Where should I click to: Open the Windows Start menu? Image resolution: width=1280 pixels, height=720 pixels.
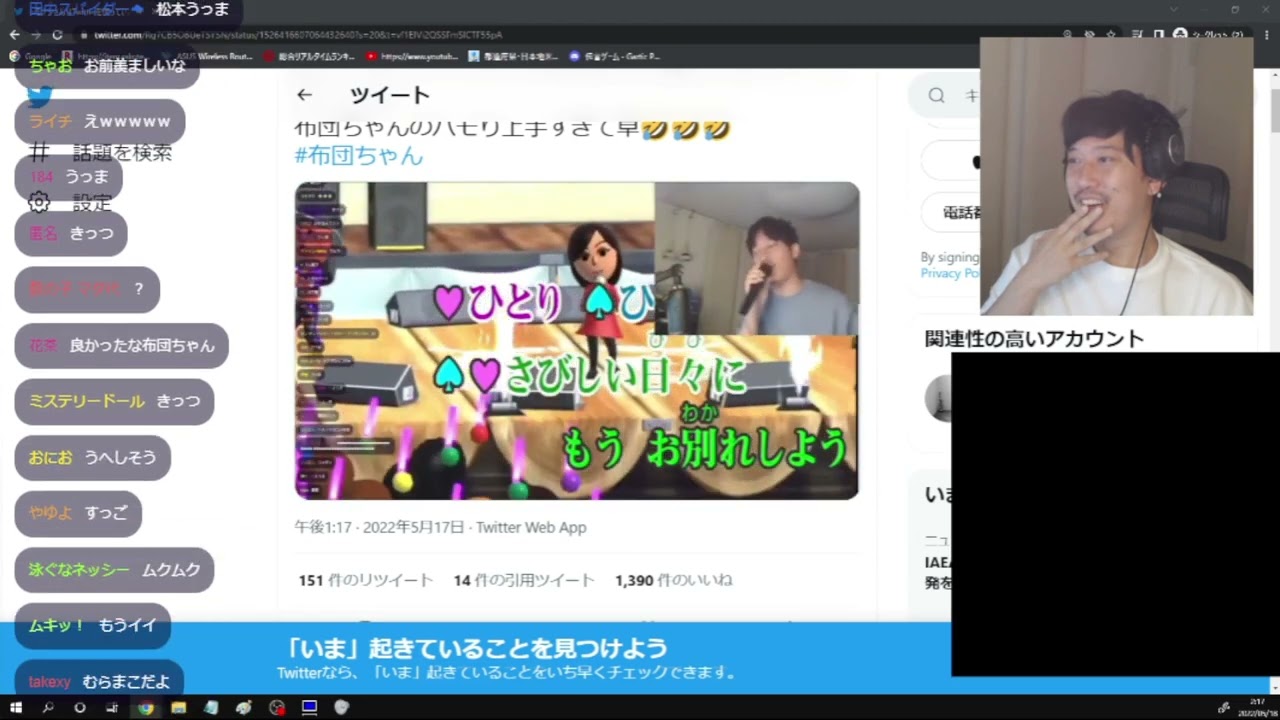15,707
